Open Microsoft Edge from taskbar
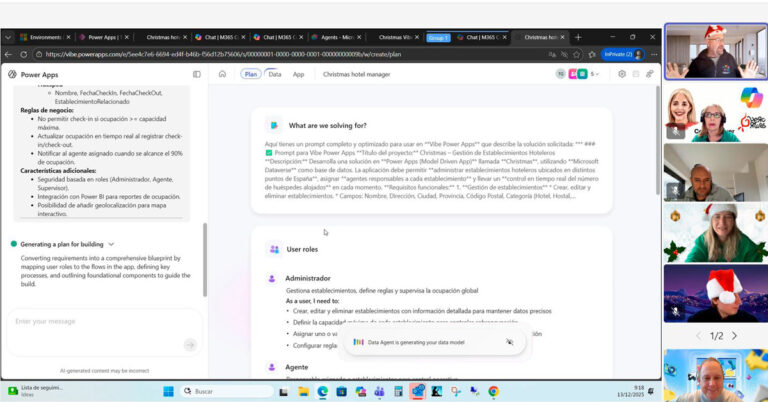 [x=322, y=391]
